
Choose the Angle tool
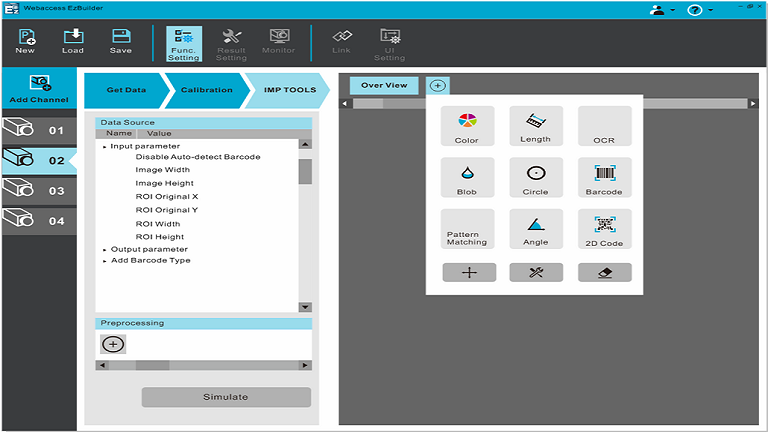tap(536, 229)
